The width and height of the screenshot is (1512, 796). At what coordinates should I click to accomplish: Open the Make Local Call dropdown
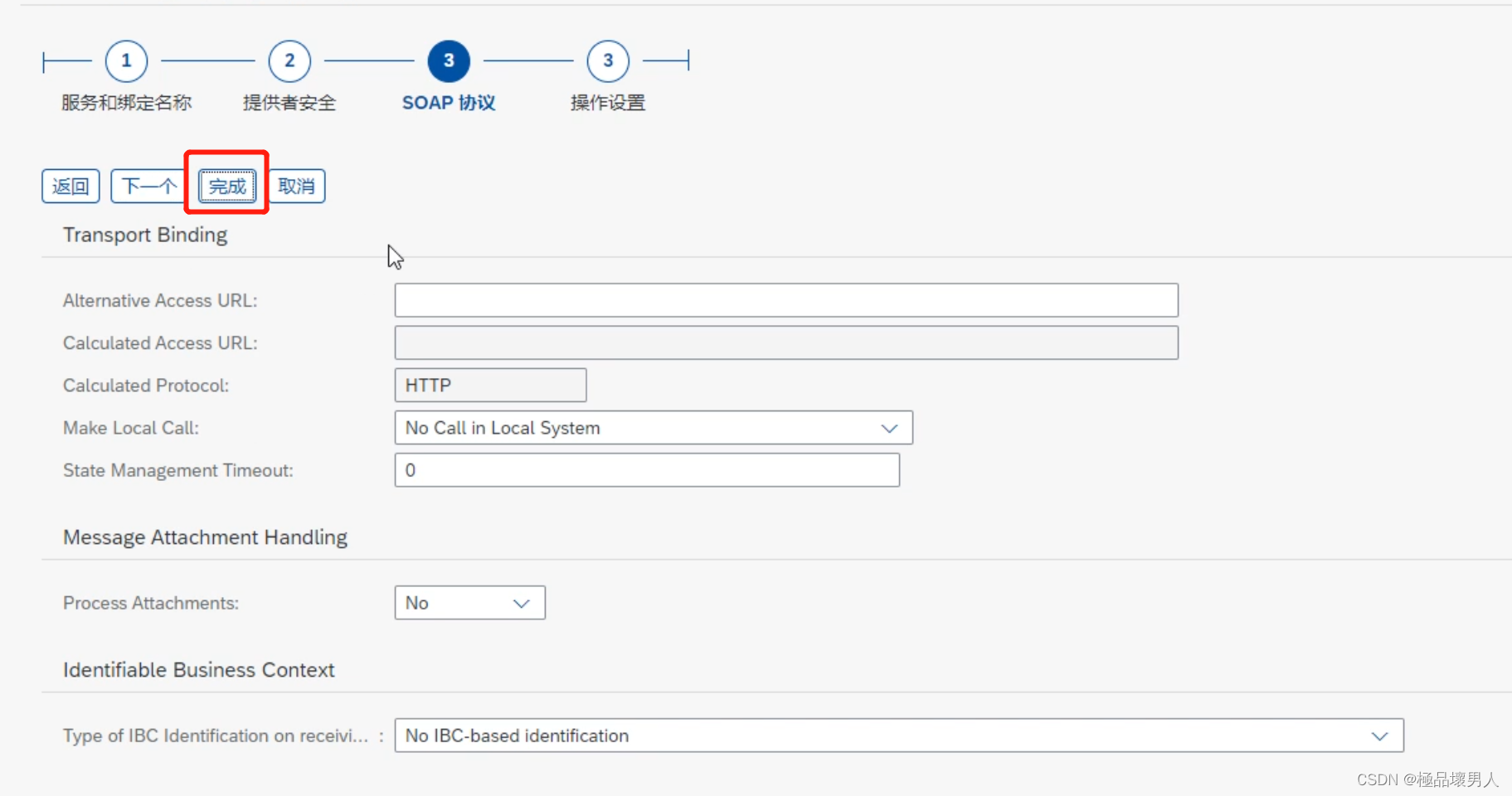pos(653,428)
